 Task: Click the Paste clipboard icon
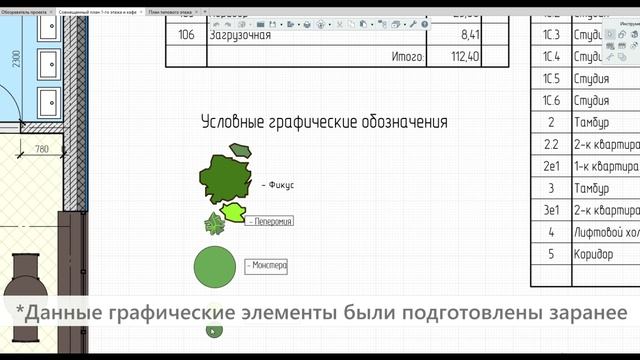[x=363, y=24]
